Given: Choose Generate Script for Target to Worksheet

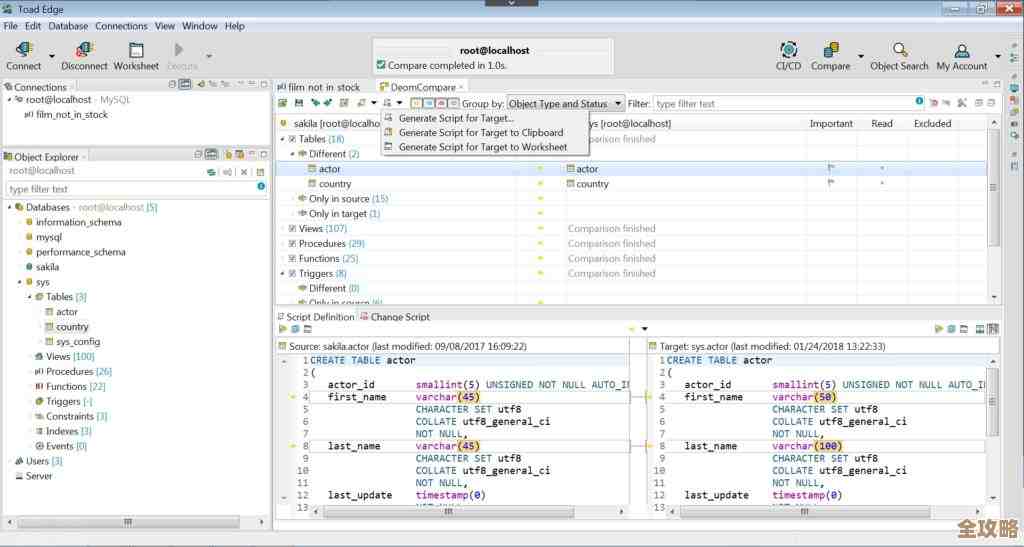Looking at the screenshot, I should [482, 147].
